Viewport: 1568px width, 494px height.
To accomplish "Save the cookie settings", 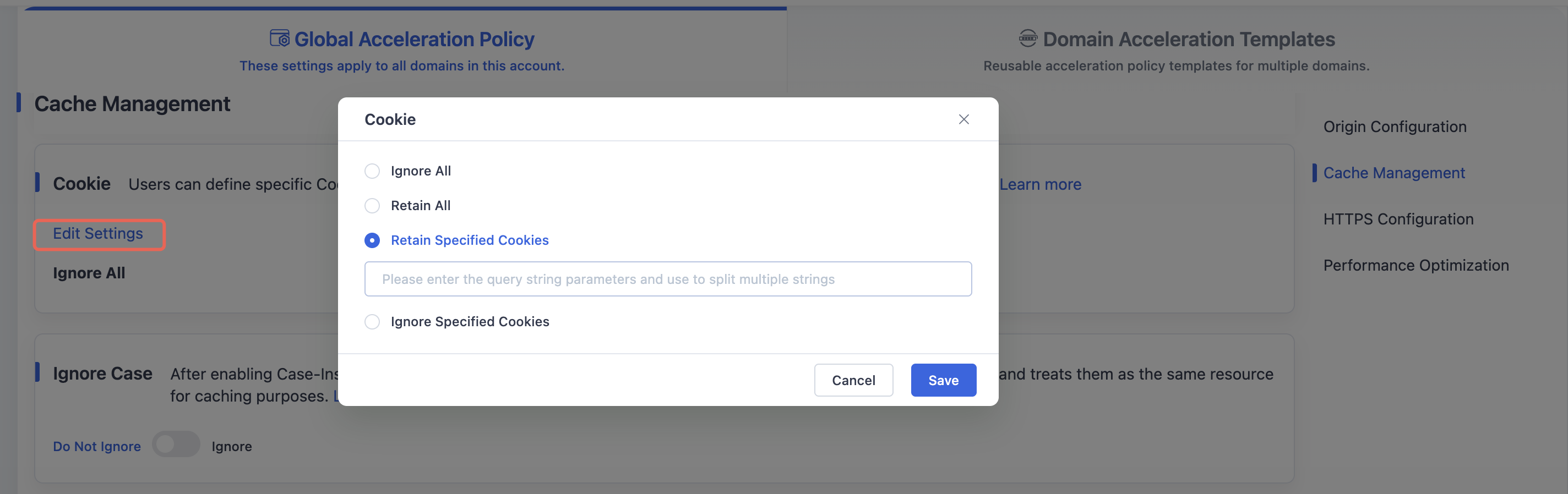I will 944,380.
